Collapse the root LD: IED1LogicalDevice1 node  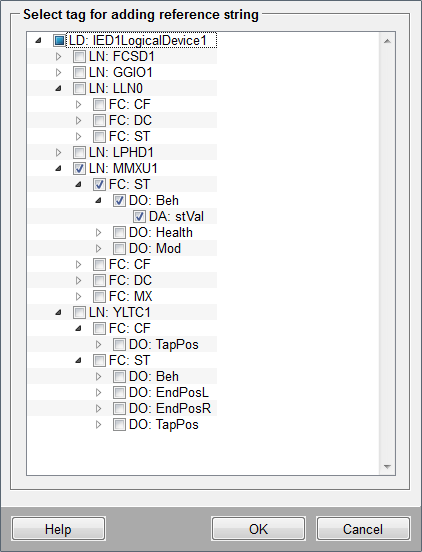(x=38, y=41)
